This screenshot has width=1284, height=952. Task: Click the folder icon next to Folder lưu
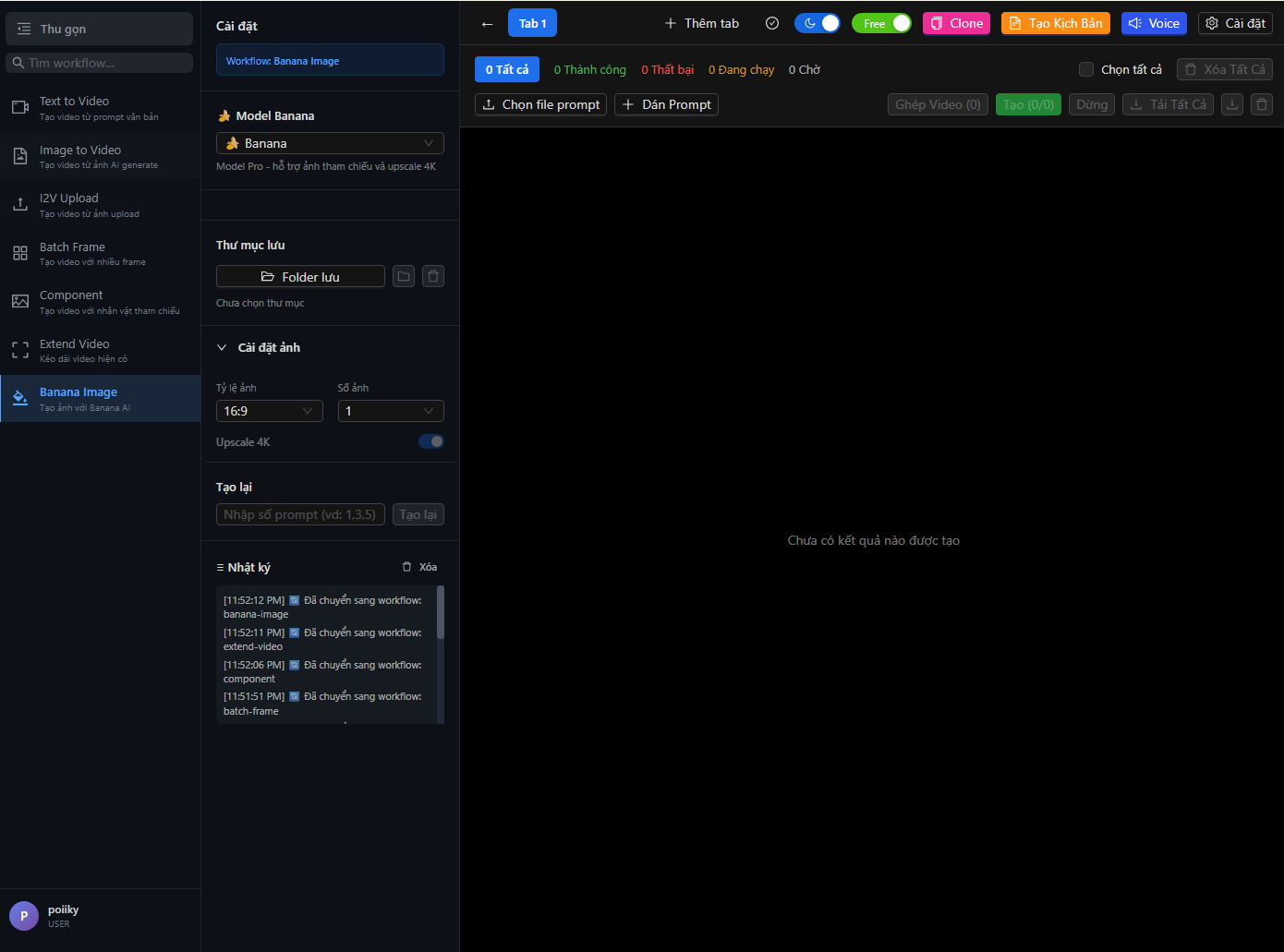tap(404, 276)
